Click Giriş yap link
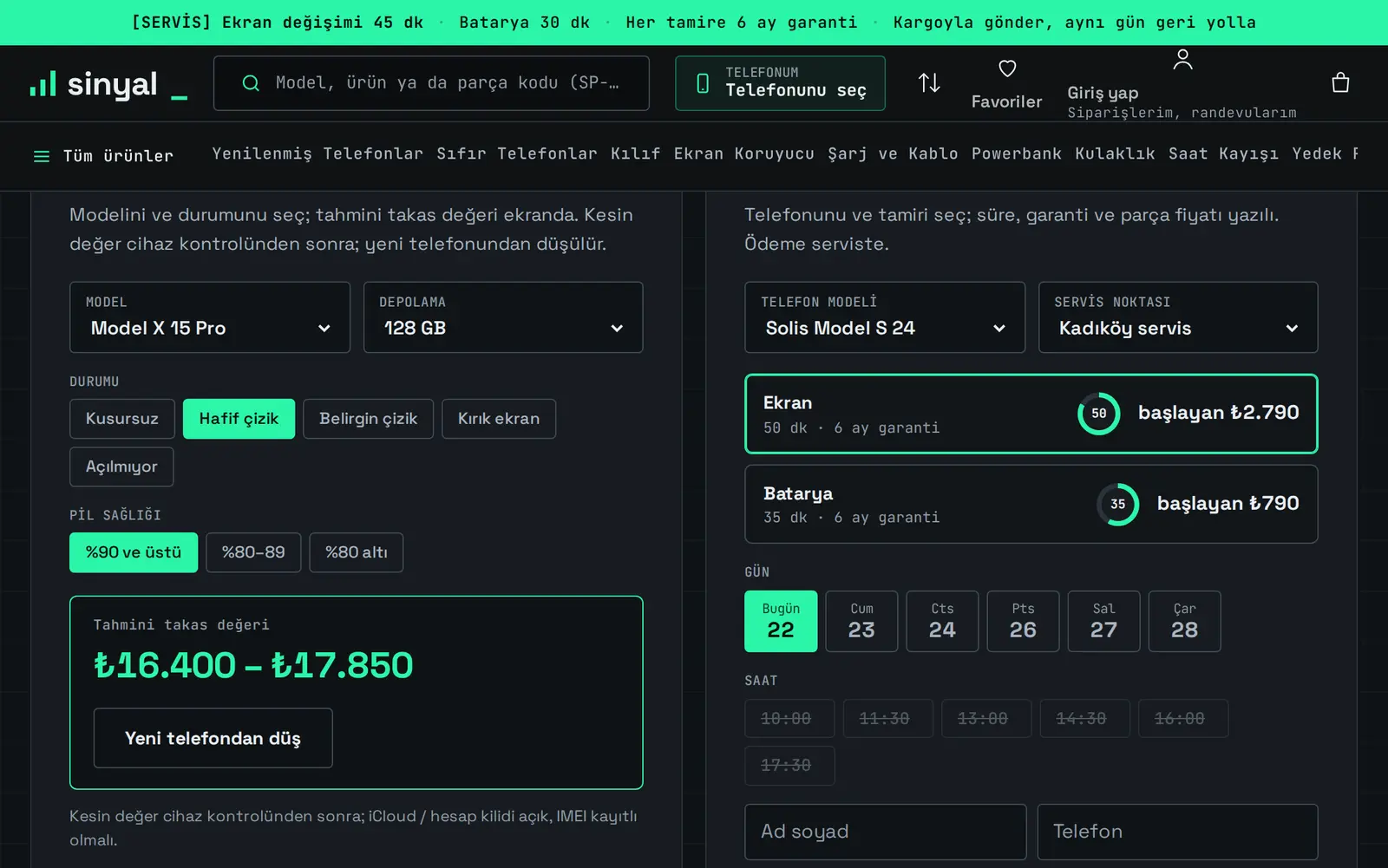 pos(1103,93)
